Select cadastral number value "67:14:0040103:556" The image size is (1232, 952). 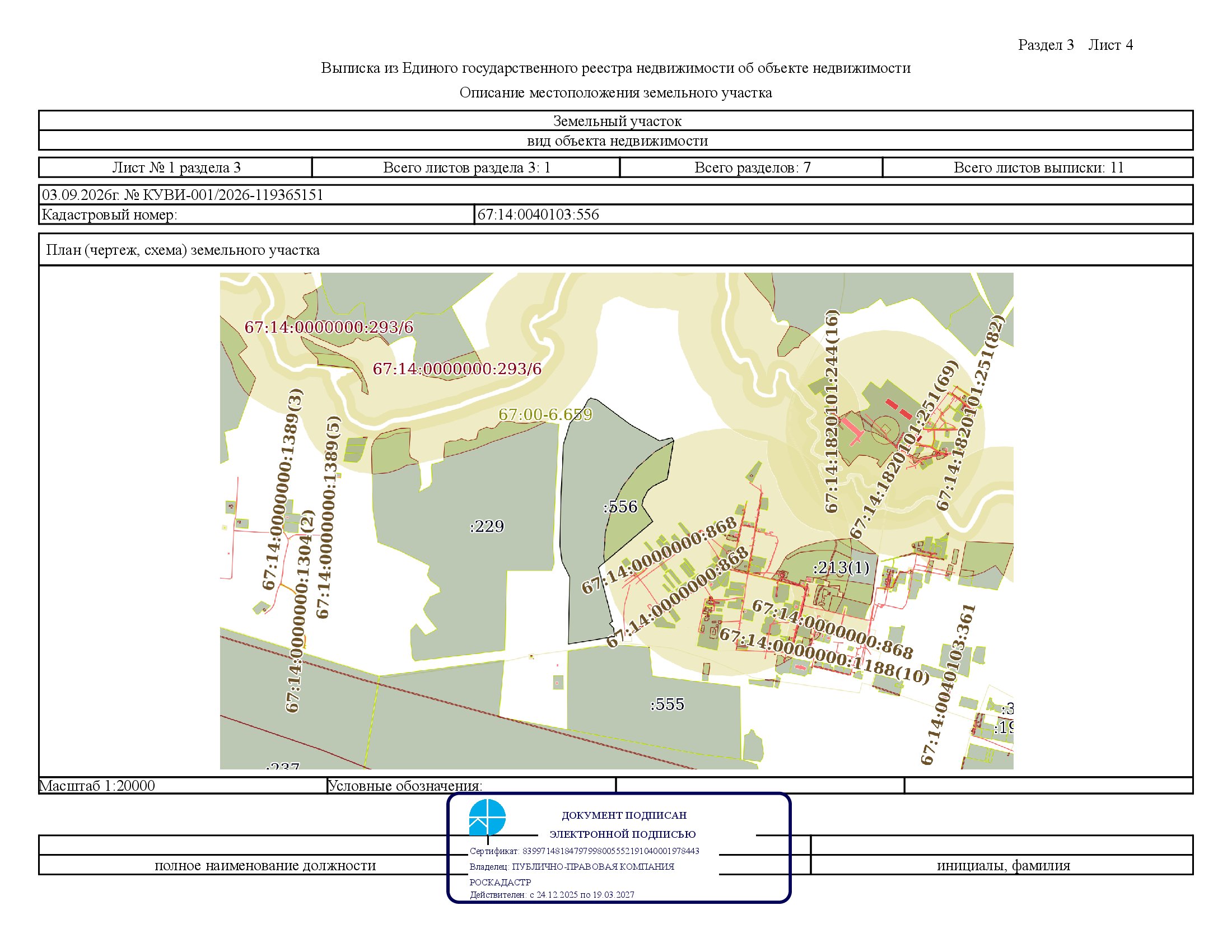(x=538, y=215)
